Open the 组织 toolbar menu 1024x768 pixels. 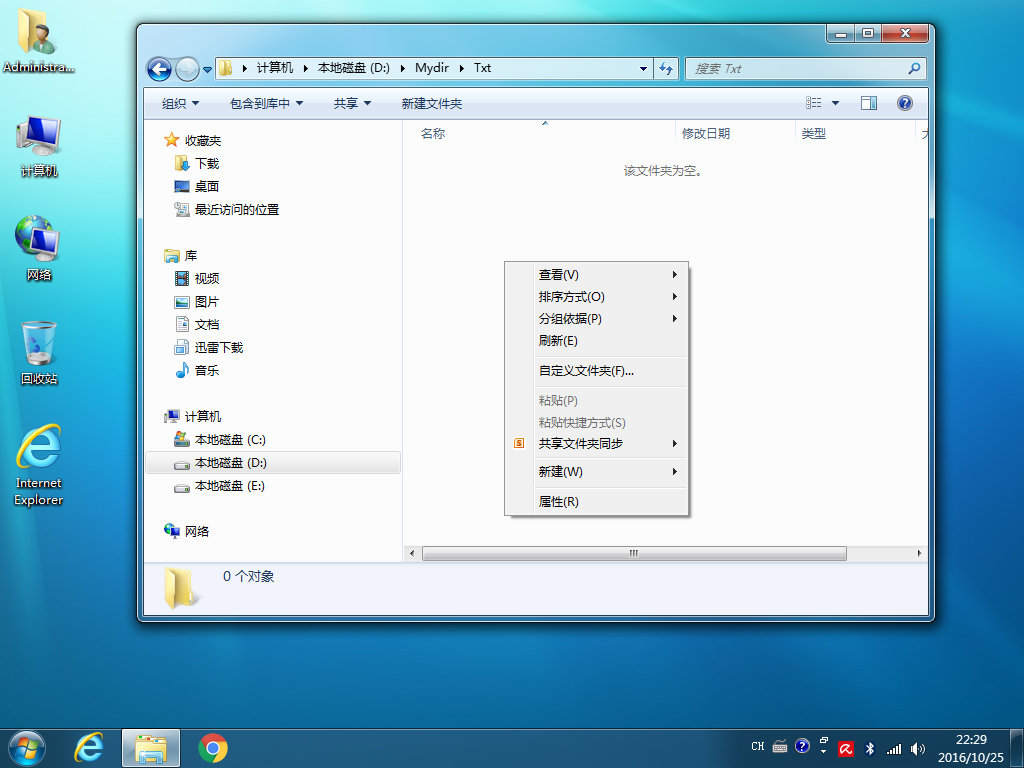[x=180, y=103]
